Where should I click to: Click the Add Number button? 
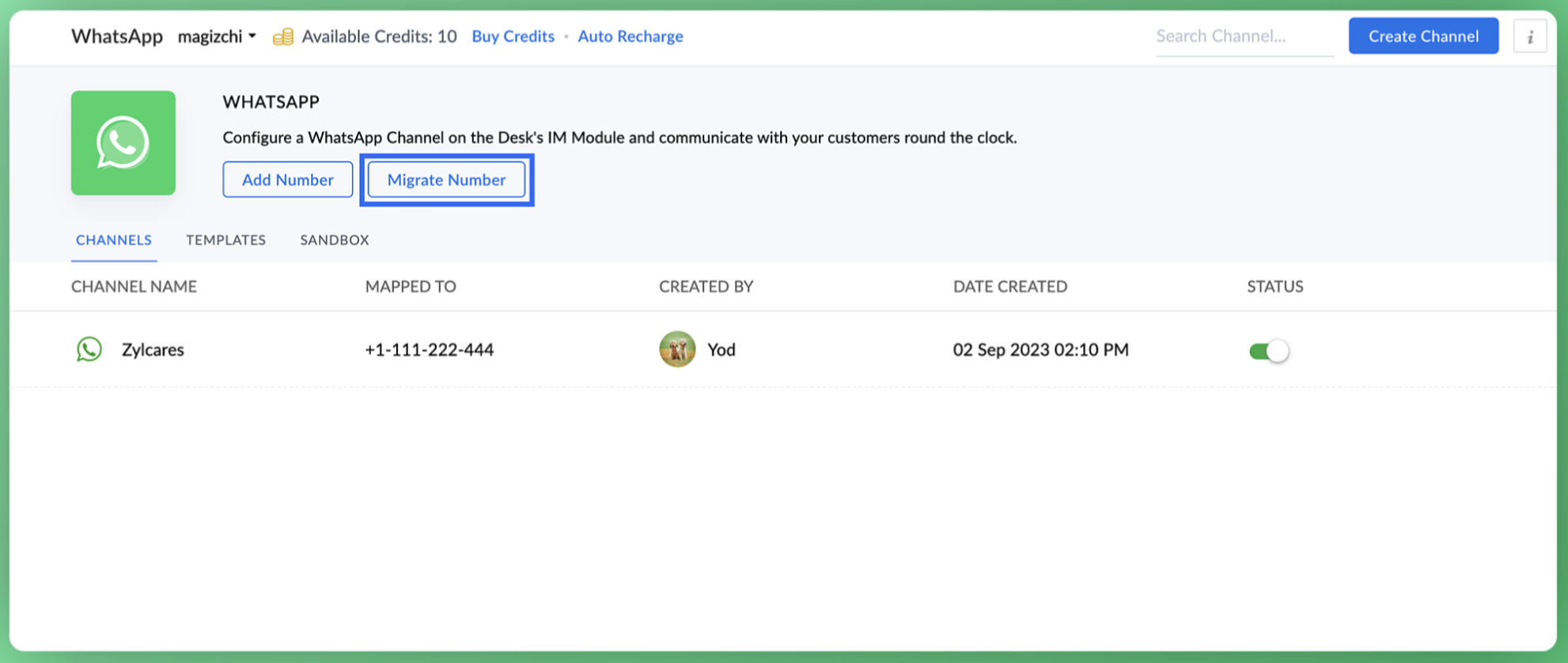tap(288, 180)
